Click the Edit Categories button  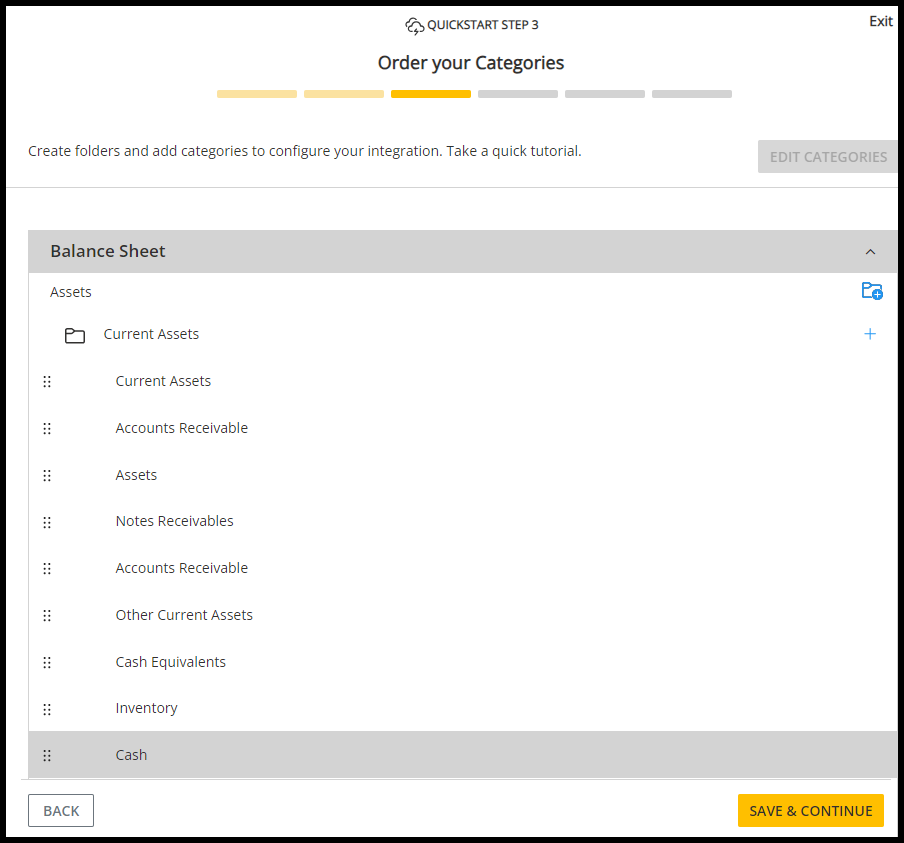tap(827, 157)
